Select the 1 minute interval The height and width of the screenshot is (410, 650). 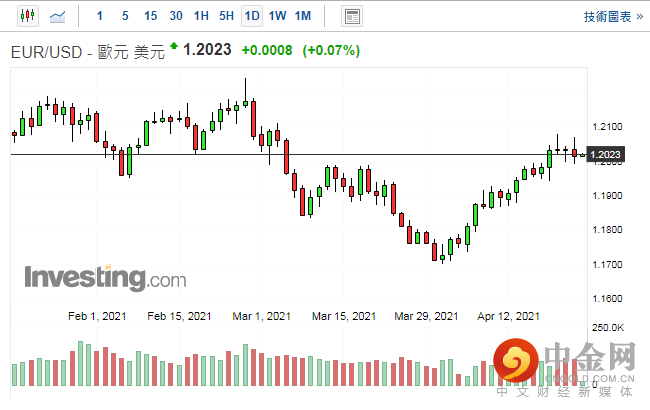click(x=99, y=16)
